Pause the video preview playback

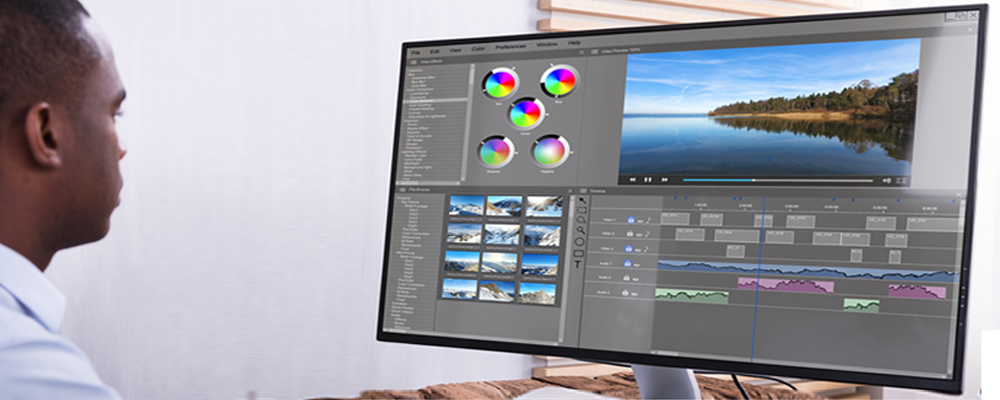pyautogui.click(x=648, y=179)
